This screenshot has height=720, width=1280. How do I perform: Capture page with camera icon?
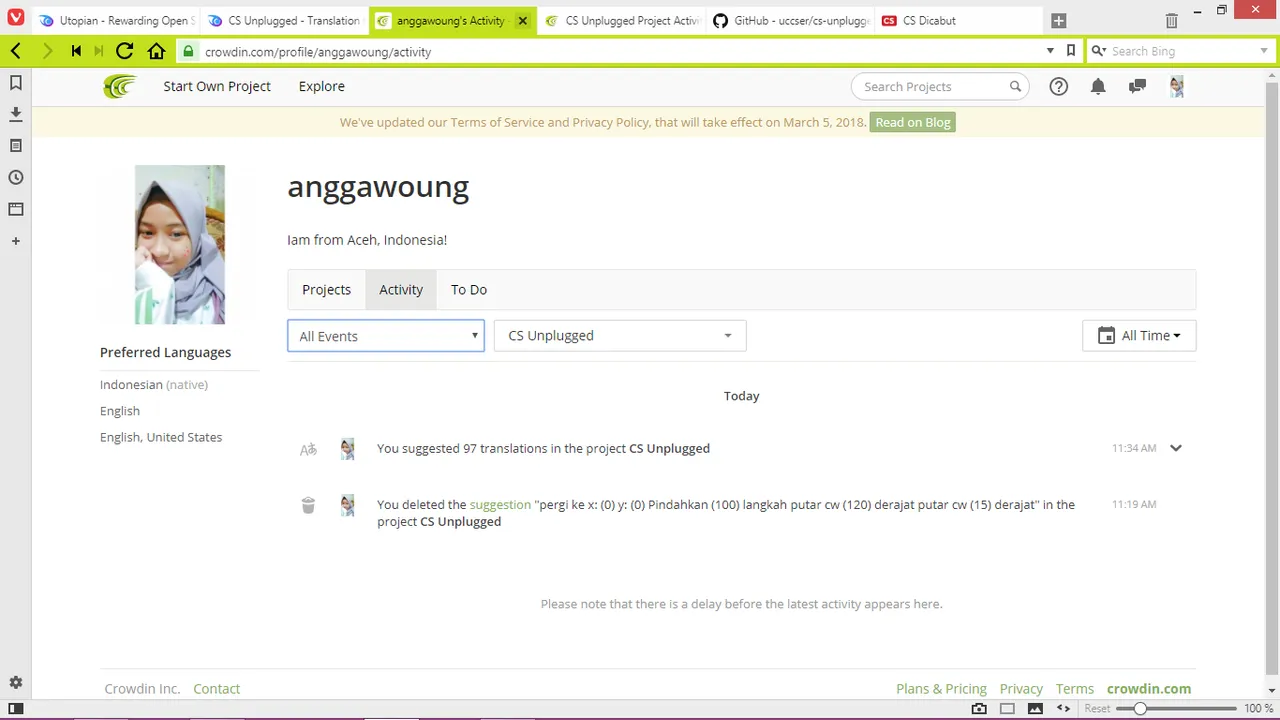click(x=979, y=708)
